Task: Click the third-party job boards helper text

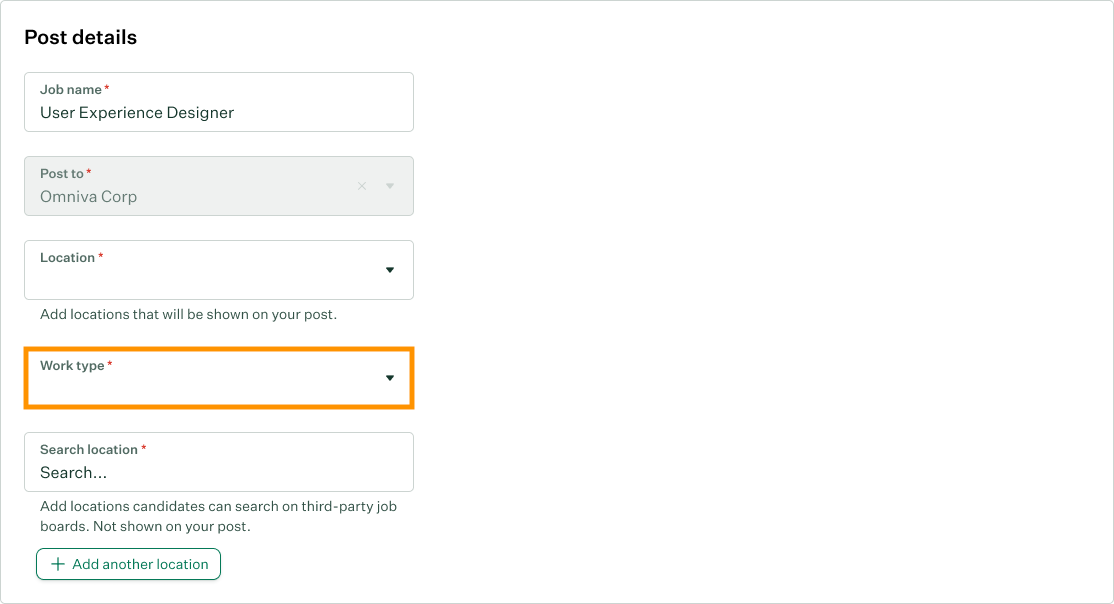Action: coord(218,516)
